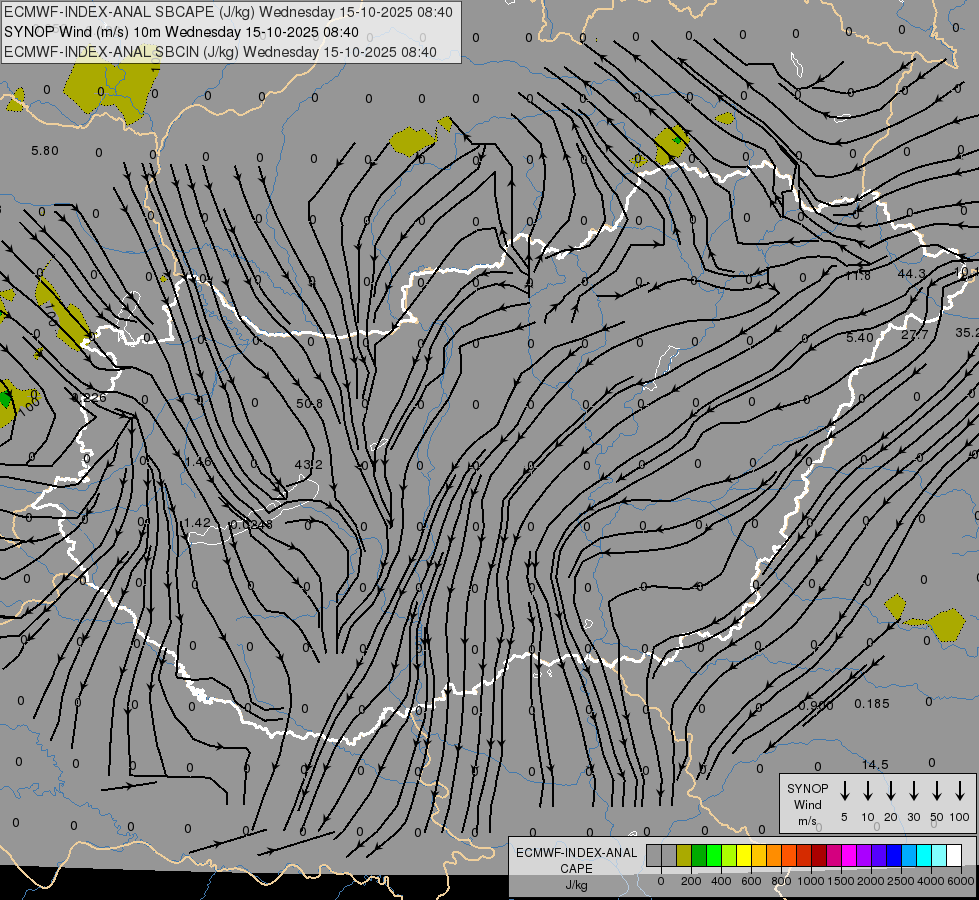The width and height of the screenshot is (979, 900).
Task: Pick the white swatch at 6000
Action: click(x=953, y=855)
